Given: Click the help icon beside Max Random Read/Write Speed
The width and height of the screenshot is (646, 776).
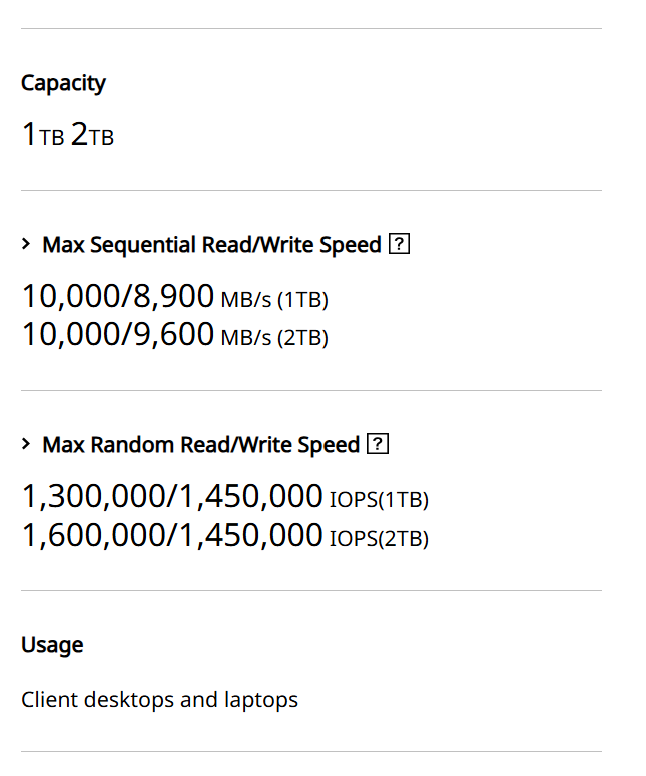Looking at the screenshot, I should [x=377, y=445].
